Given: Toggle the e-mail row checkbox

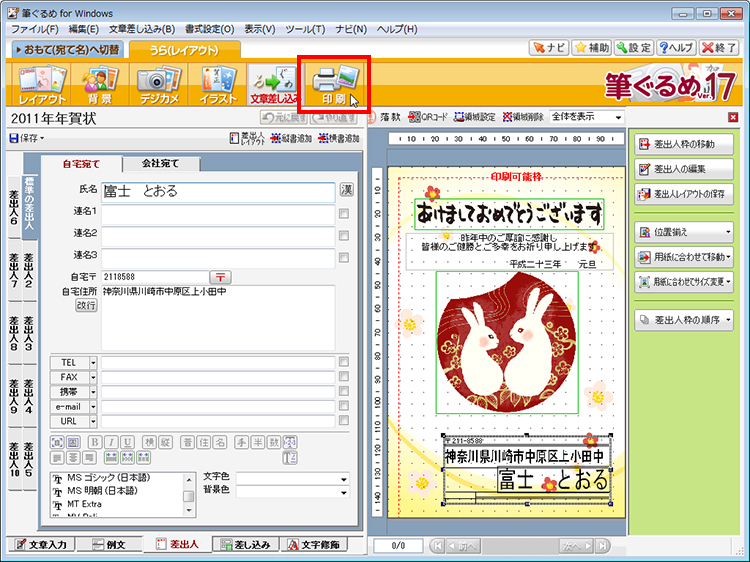Looking at the screenshot, I should click(344, 406).
